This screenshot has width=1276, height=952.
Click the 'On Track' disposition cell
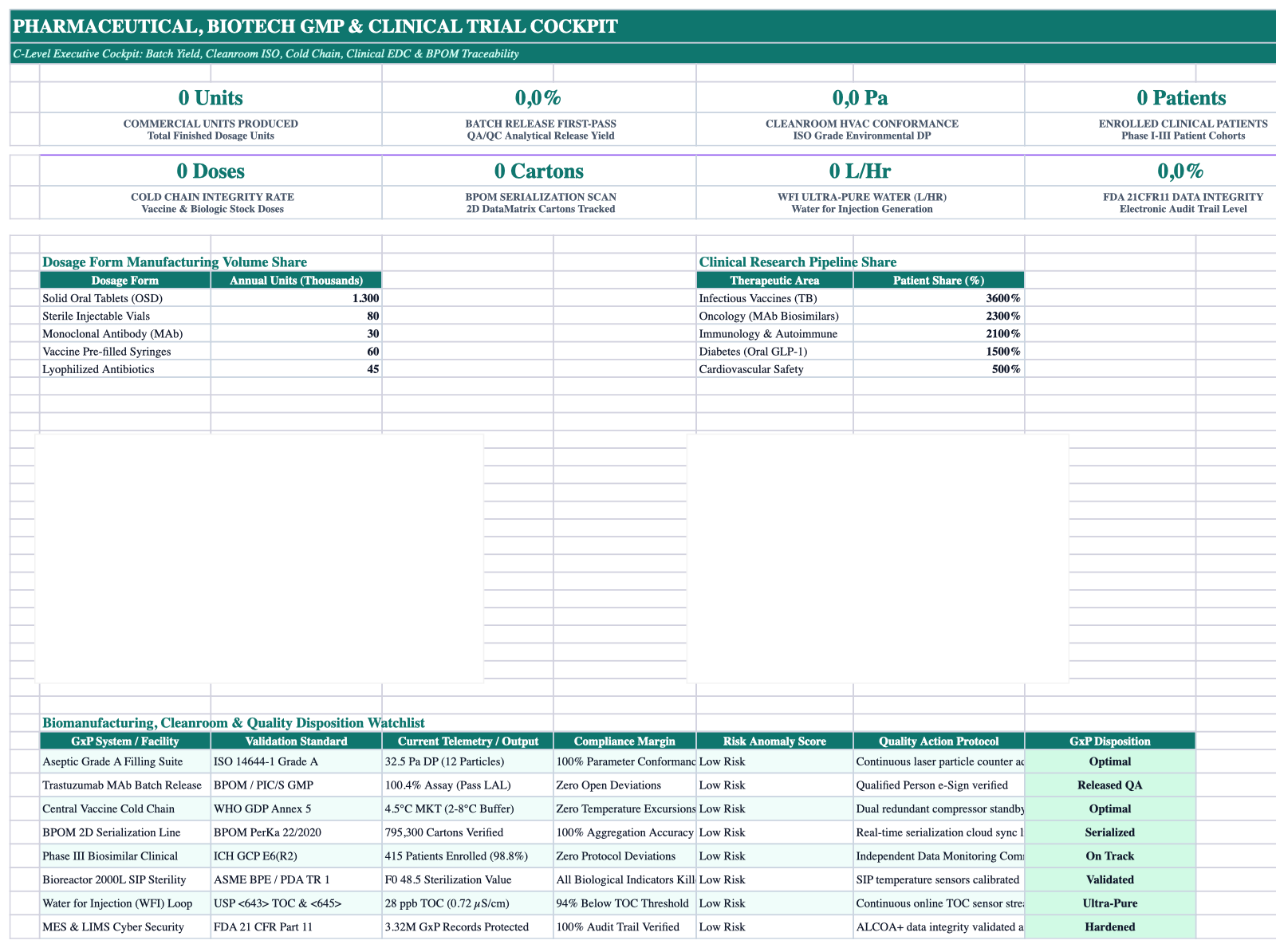(x=1110, y=856)
